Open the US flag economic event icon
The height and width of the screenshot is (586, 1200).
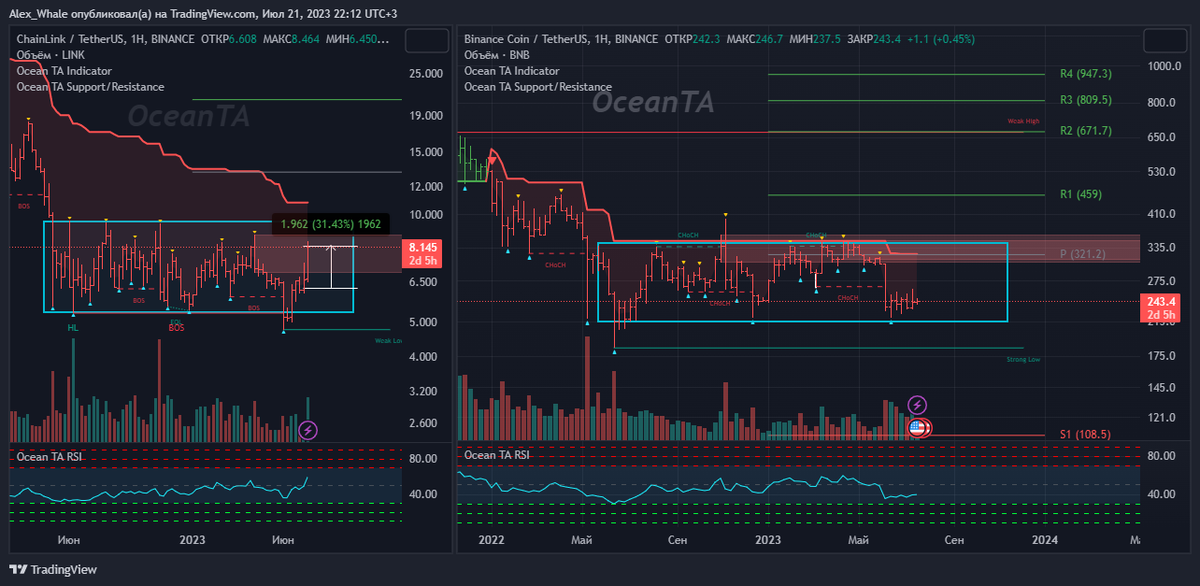919,428
